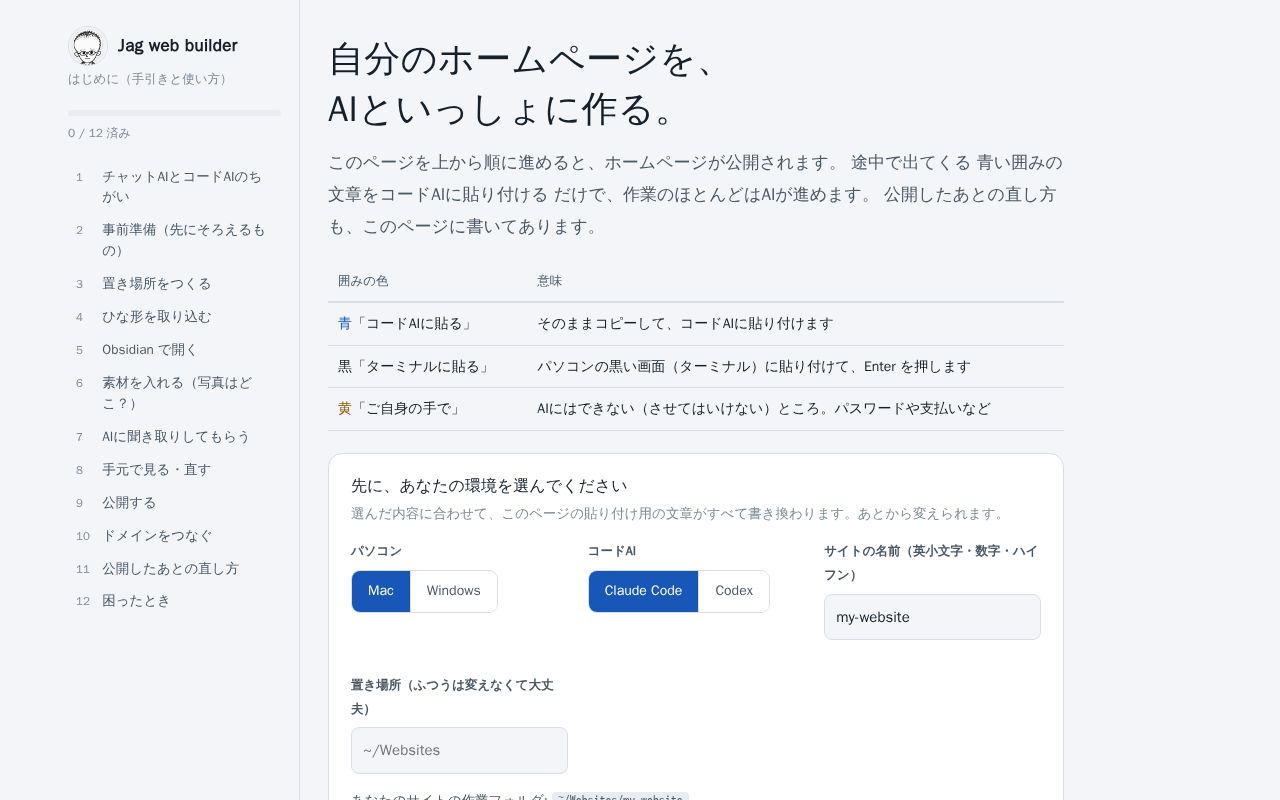The width and height of the screenshot is (1280, 800).
Task: Go to step 10 ドメインをつなぐ
Action: tap(174, 536)
